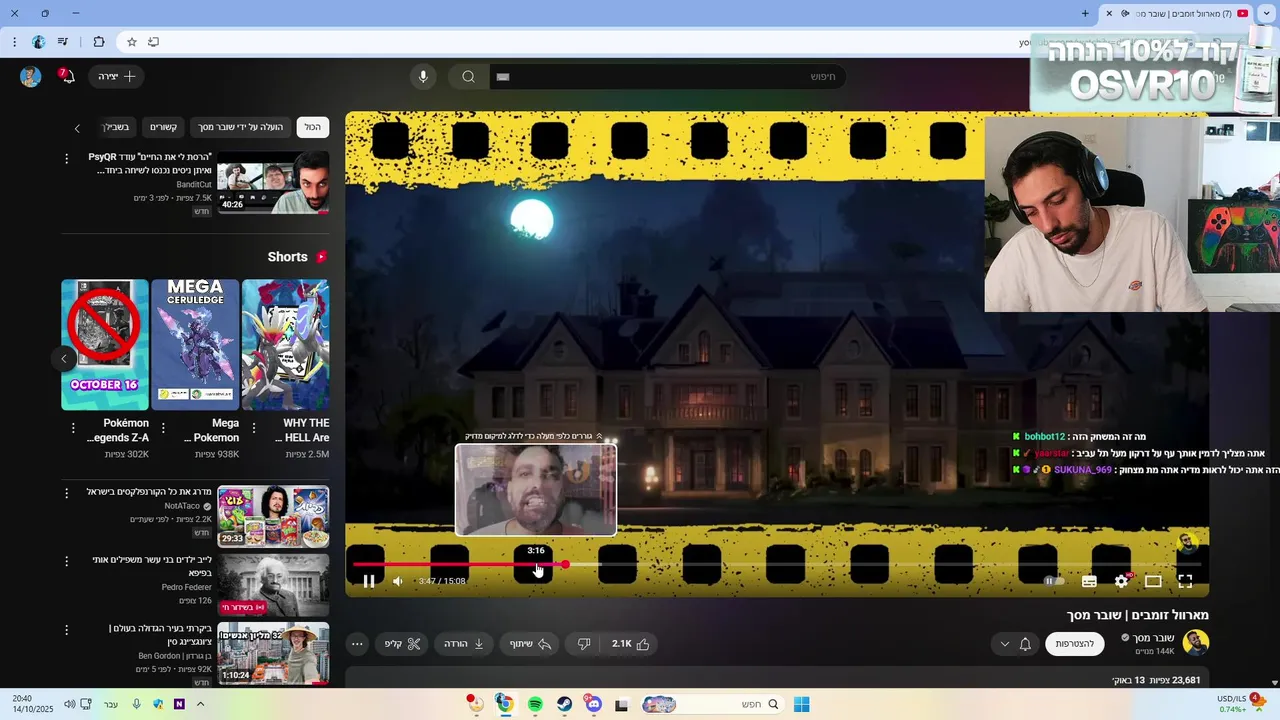
Task: Toggle subtitles/captions button in player
Action: pyautogui.click(x=1089, y=581)
